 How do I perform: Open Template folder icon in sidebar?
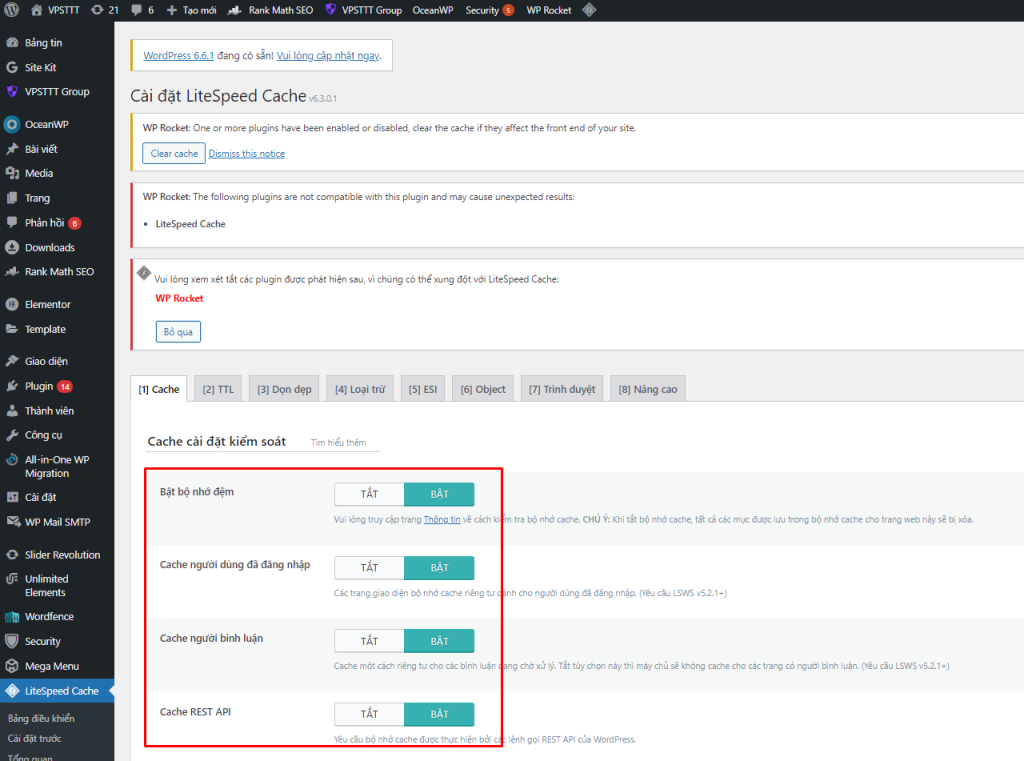click(x=12, y=329)
